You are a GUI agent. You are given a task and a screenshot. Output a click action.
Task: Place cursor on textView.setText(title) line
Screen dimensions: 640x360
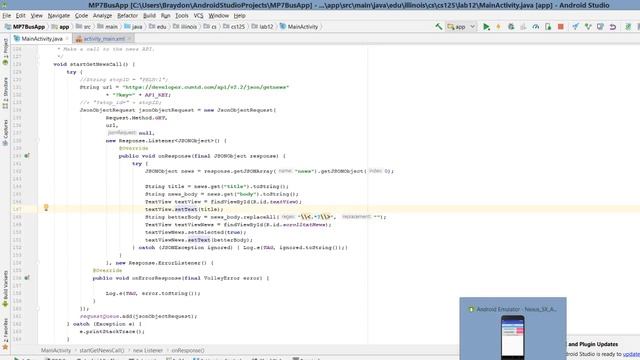[184, 209]
